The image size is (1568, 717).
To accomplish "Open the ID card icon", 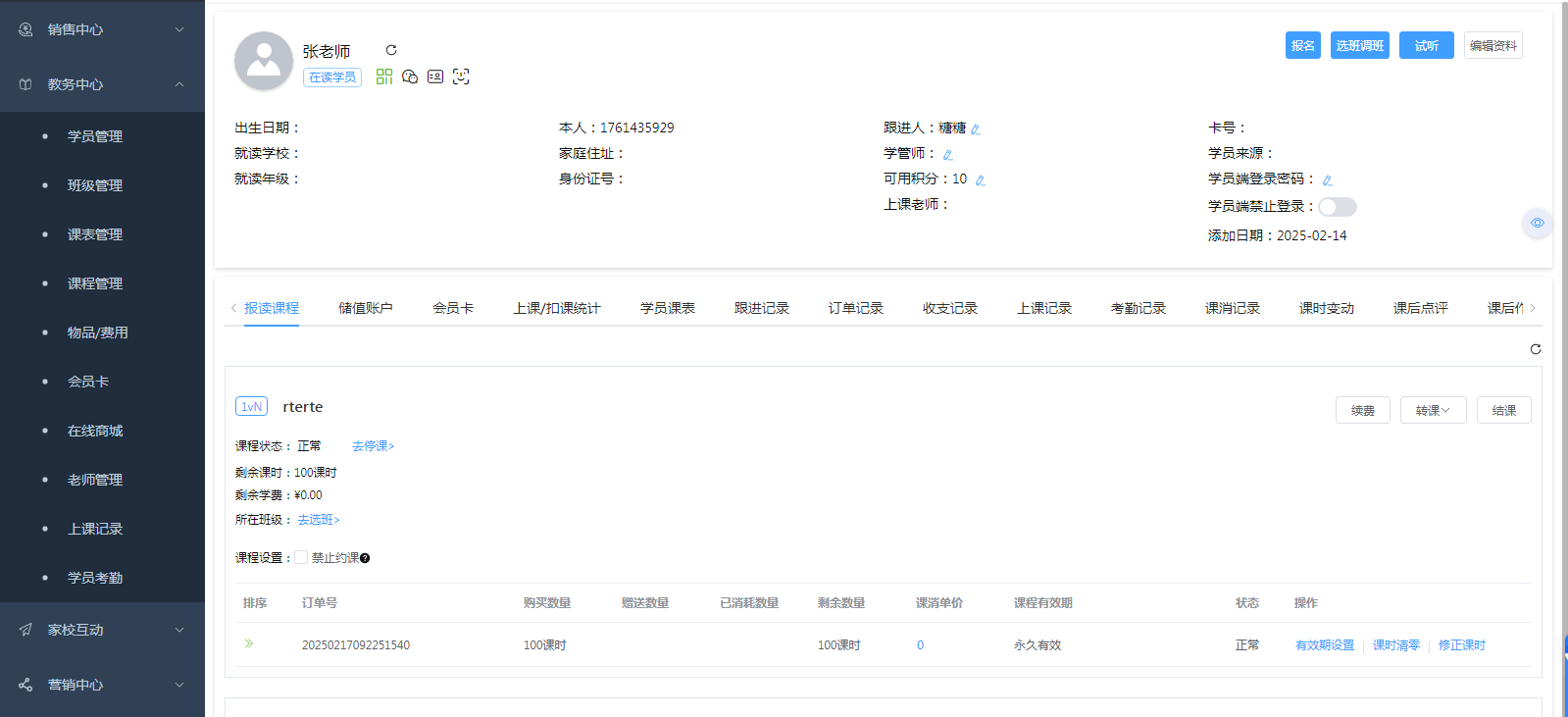I will 435,77.
